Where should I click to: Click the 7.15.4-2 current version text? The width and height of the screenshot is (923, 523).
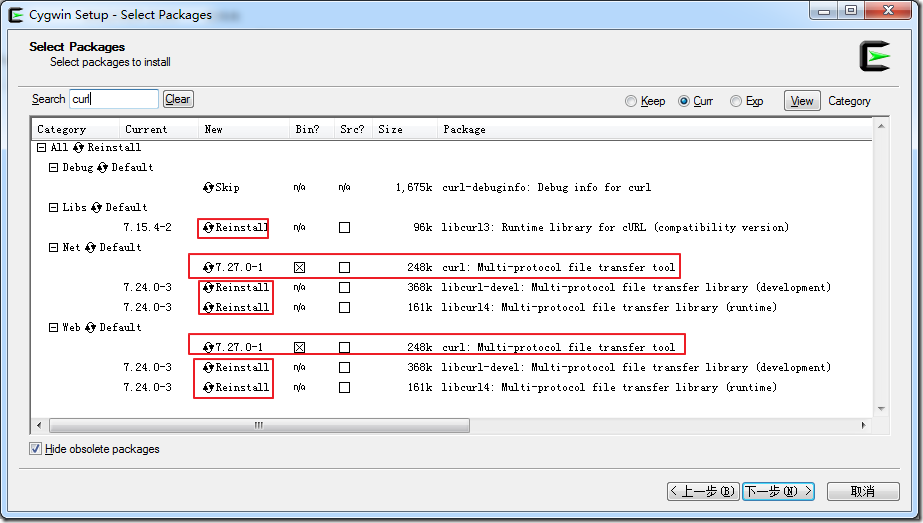point(147,227)
